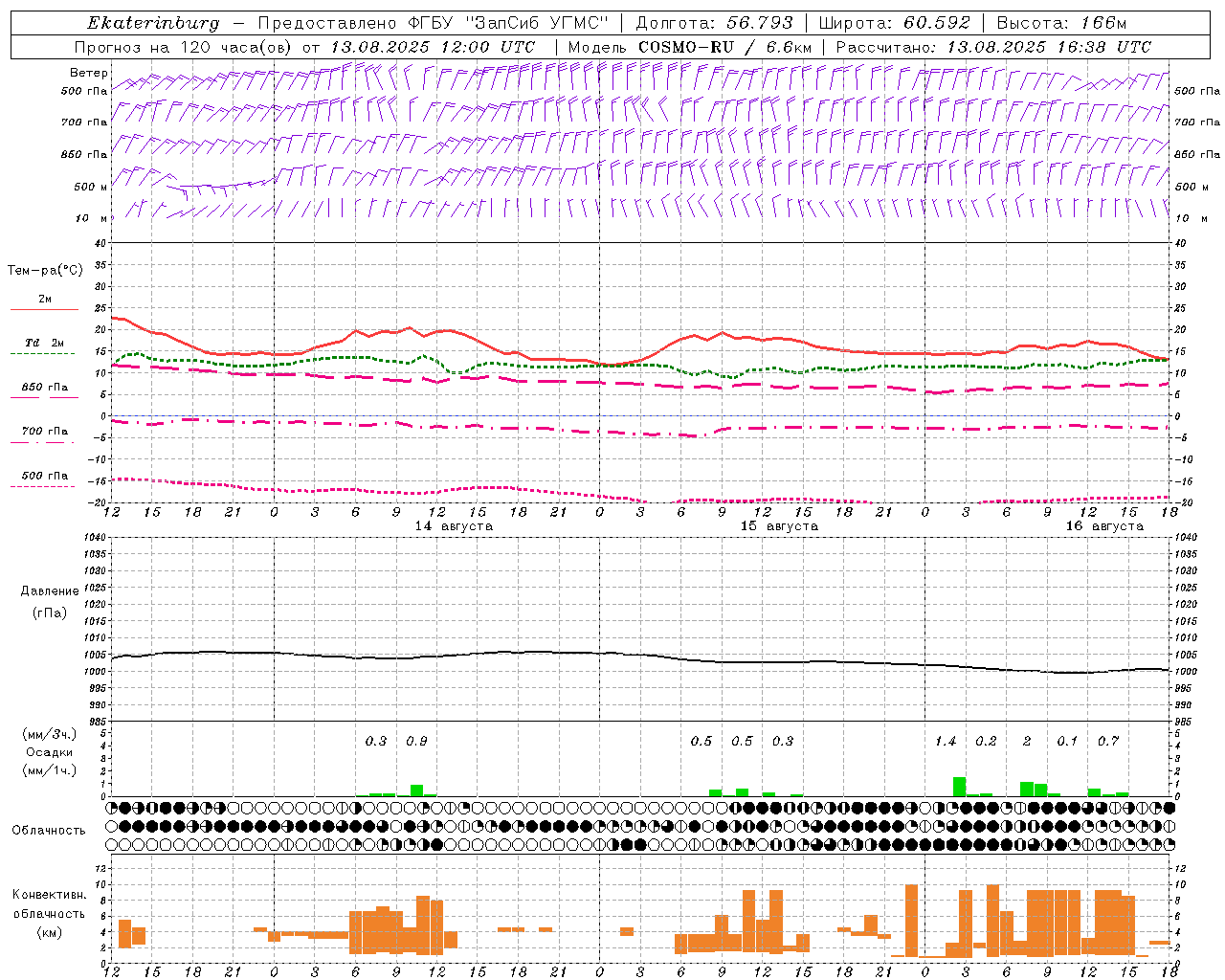Click the (мм/1ч.) units label
Image resolution: width=1225 pixels, height=980 pixels.
(x=50, y=769)
